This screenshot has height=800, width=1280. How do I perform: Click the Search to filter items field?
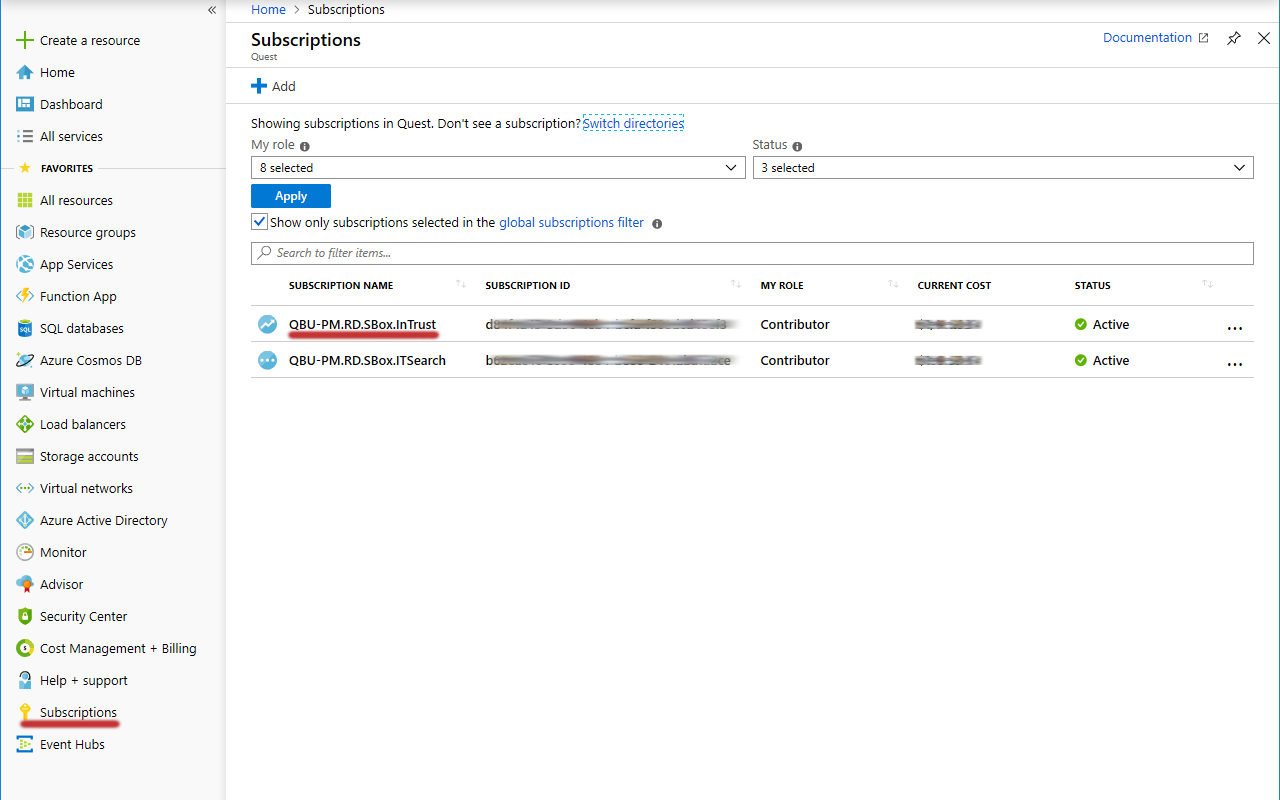coord(752,253)
